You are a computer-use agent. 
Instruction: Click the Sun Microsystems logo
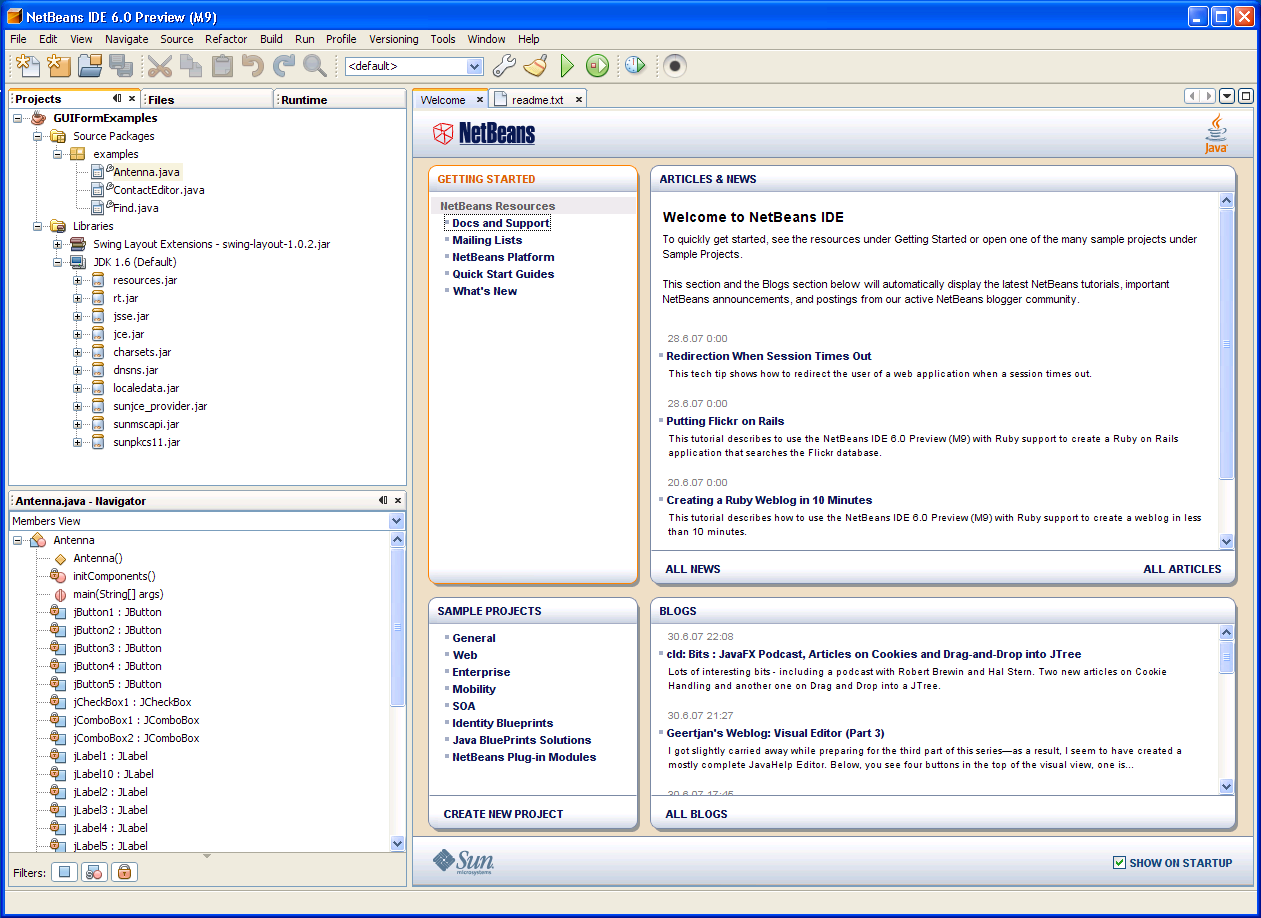(x=463, y=862)
